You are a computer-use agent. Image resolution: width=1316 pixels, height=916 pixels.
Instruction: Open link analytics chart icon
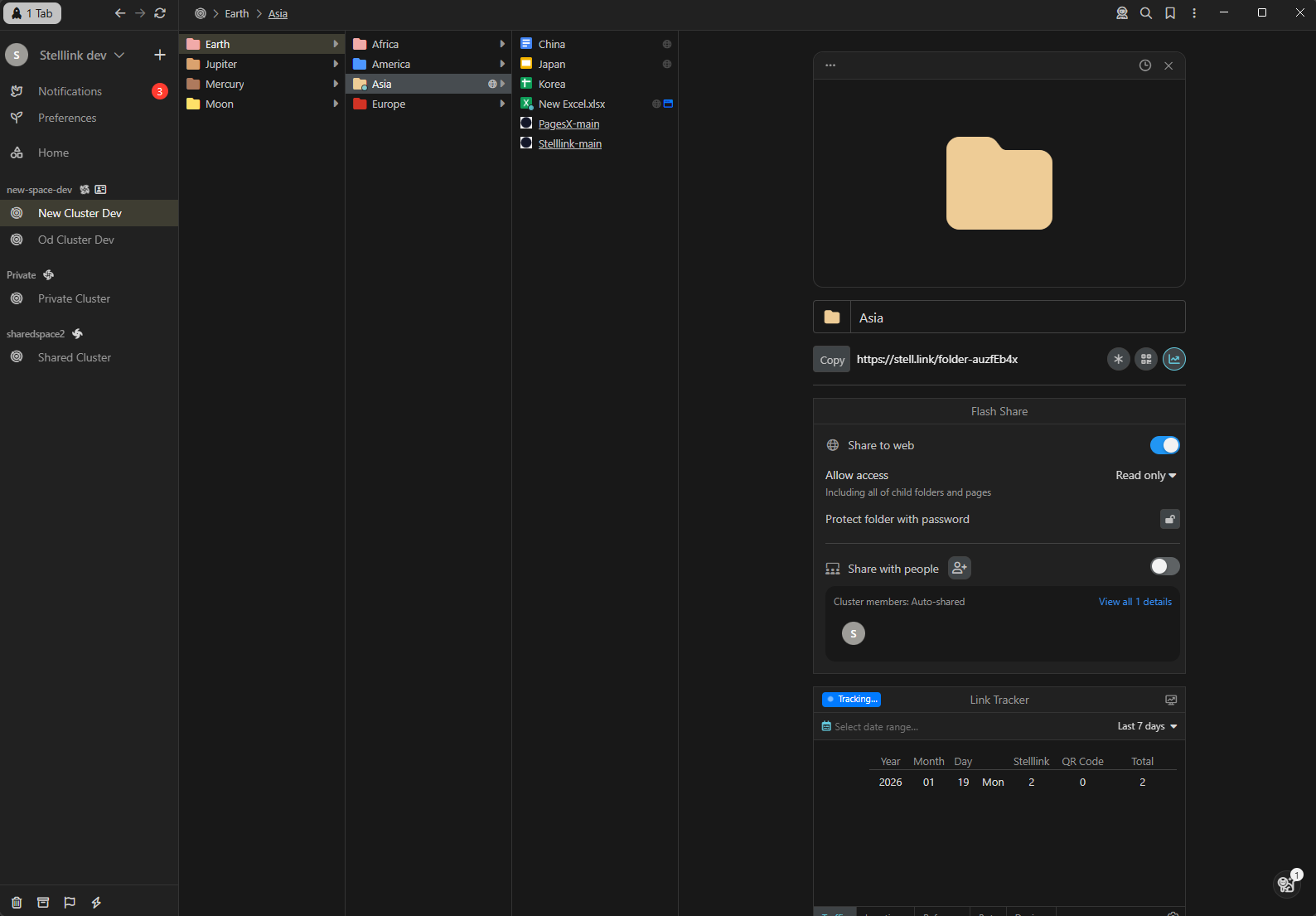1174,359
